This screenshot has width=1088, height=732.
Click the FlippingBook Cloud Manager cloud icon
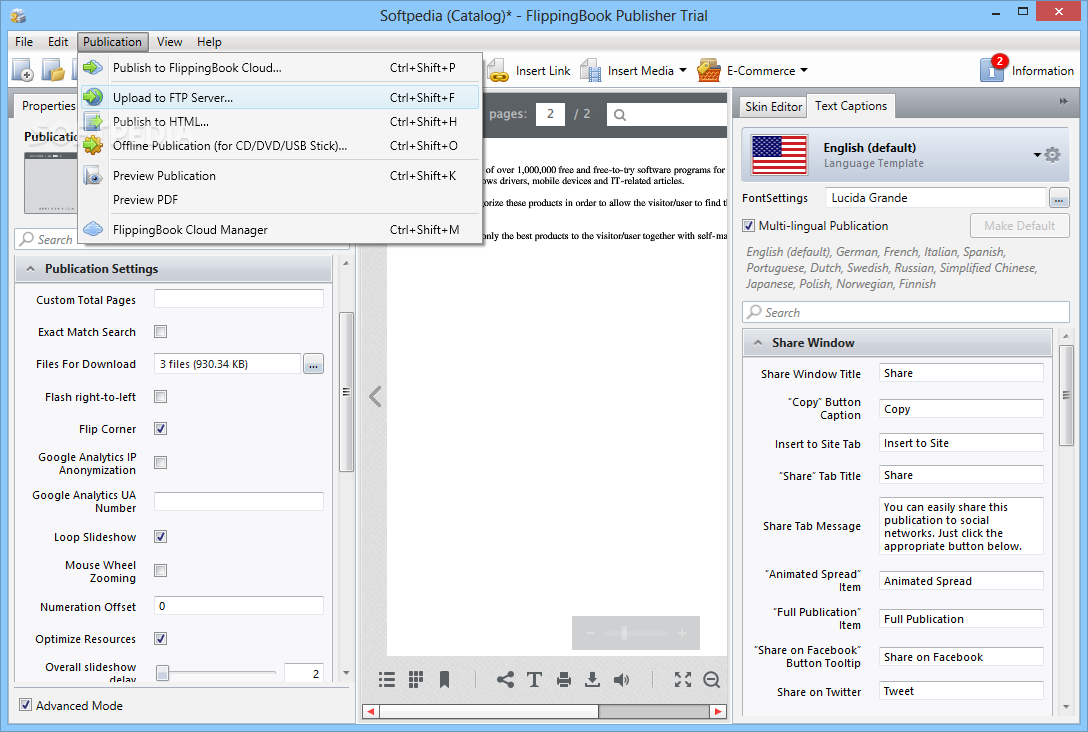click(93, 229)
